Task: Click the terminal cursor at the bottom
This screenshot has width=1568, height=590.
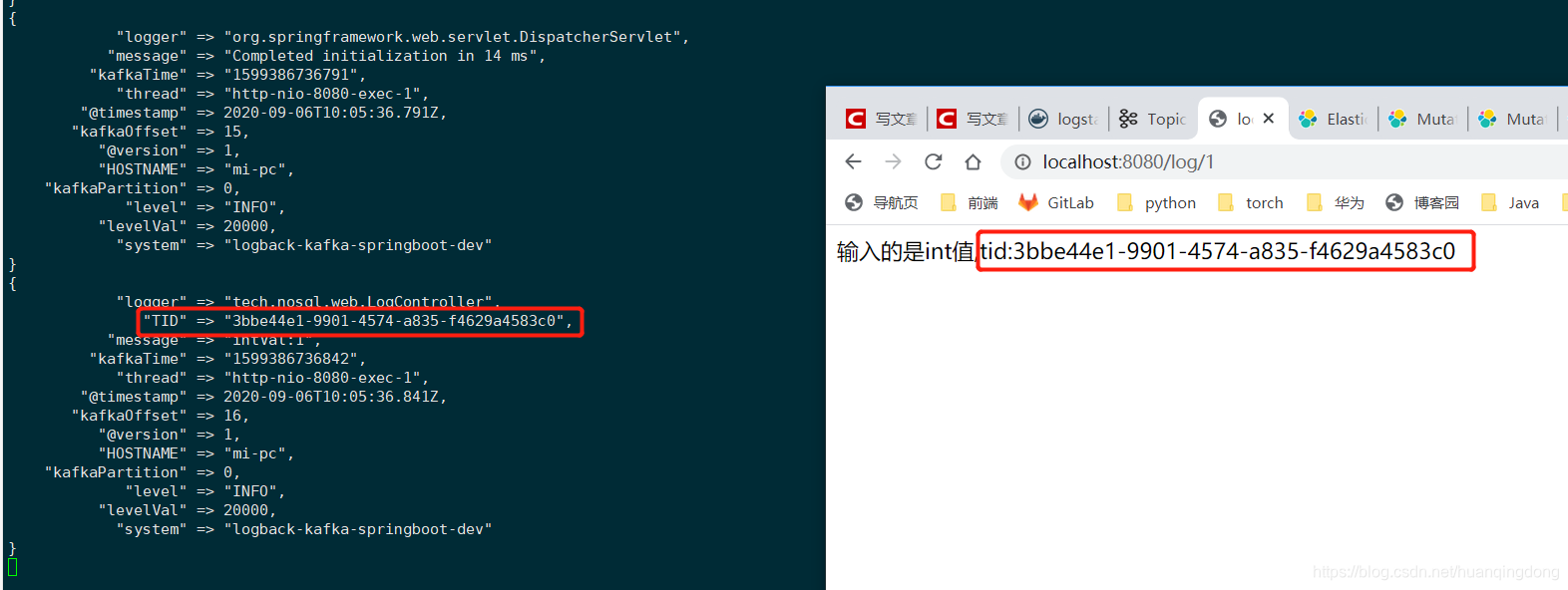Action: [12, 567]
